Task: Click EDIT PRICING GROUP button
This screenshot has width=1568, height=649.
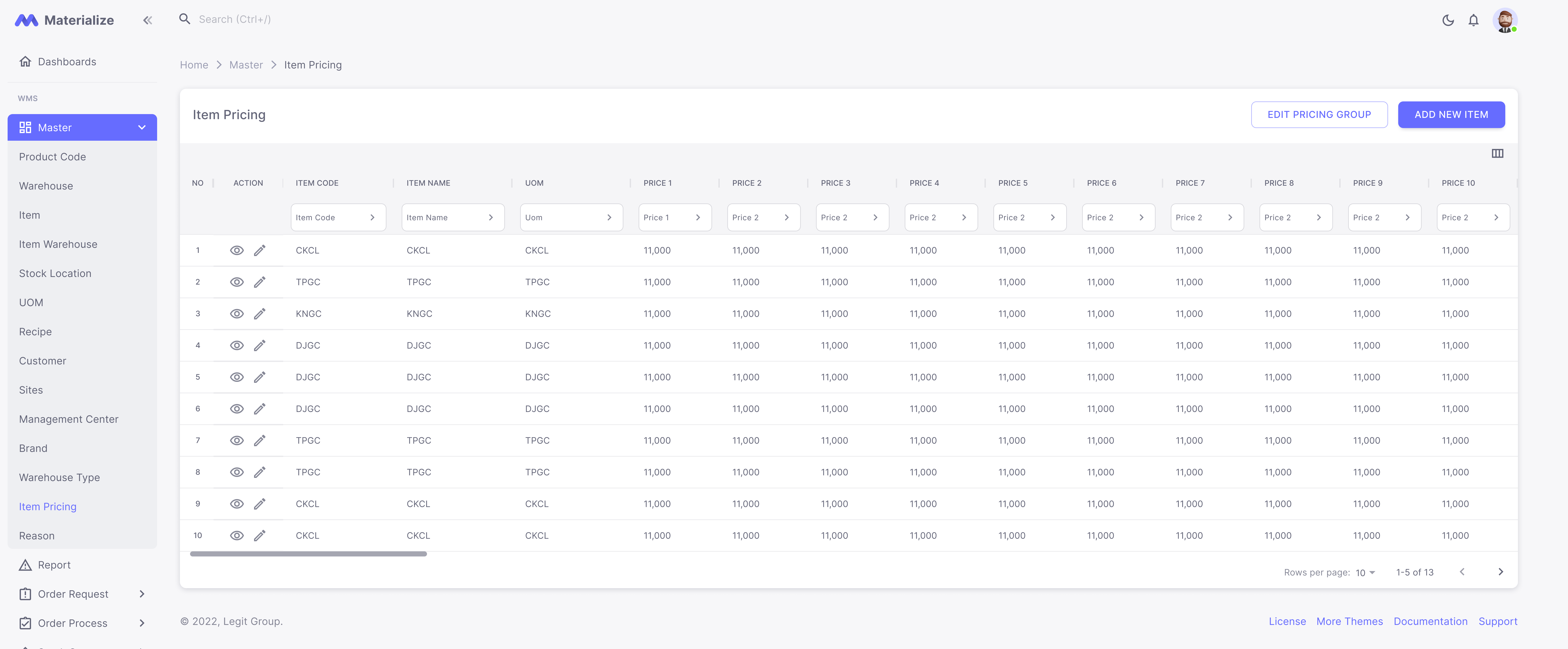Action: point(1319,115)
